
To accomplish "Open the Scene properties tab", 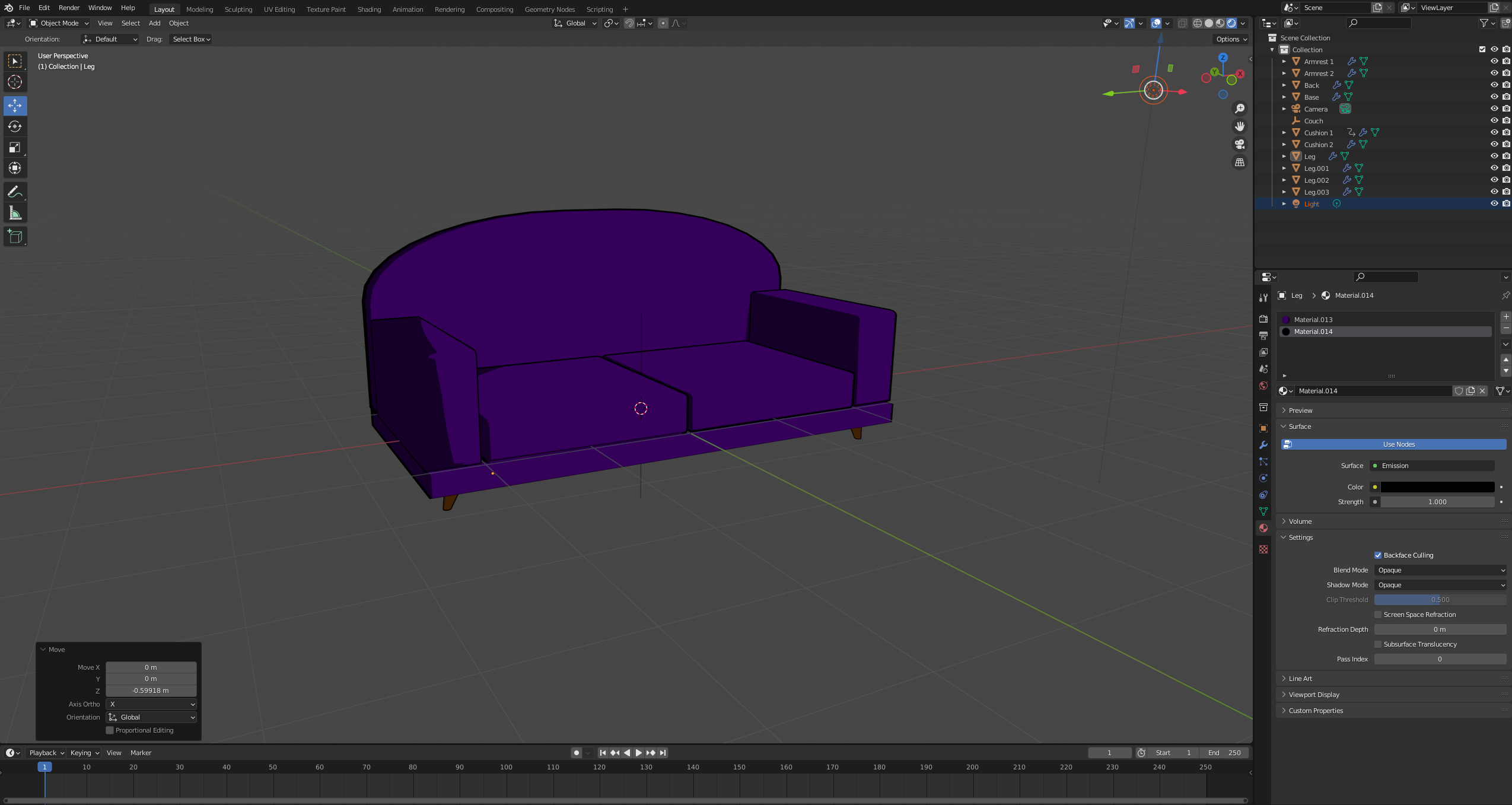I will click(1263, 369).
